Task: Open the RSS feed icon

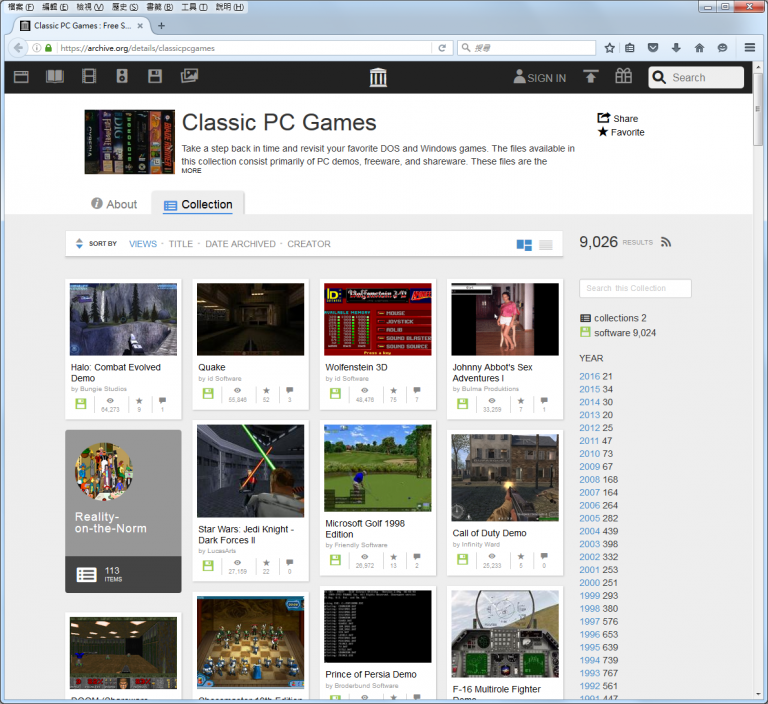Action: [666, 242]
